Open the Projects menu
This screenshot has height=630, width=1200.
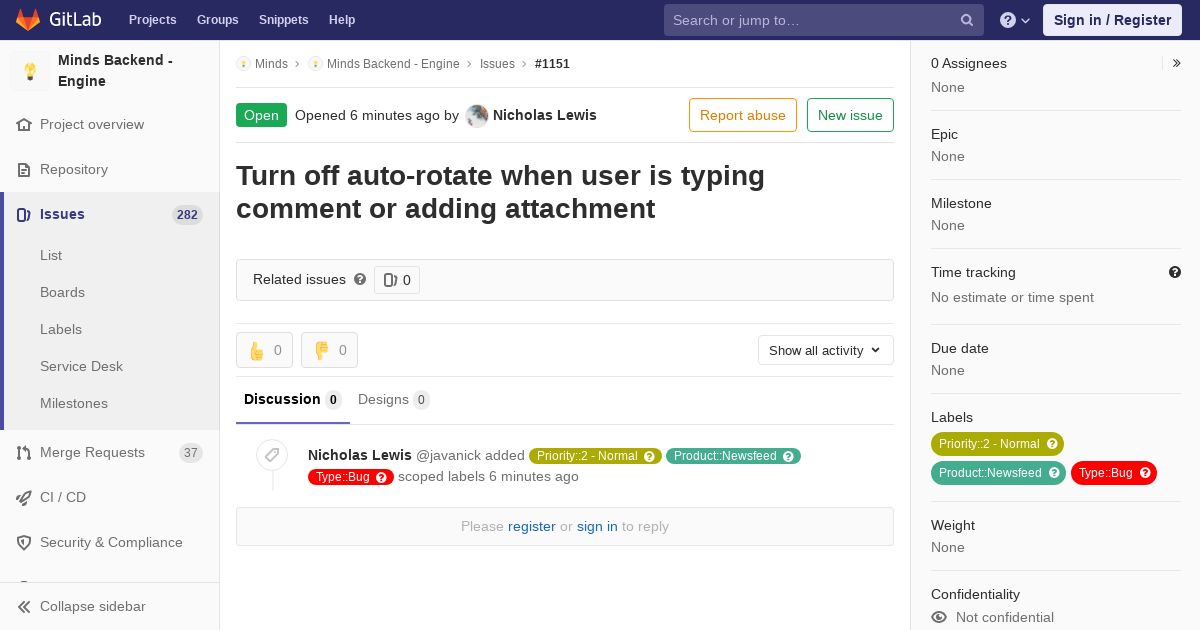tap(153, 20)
